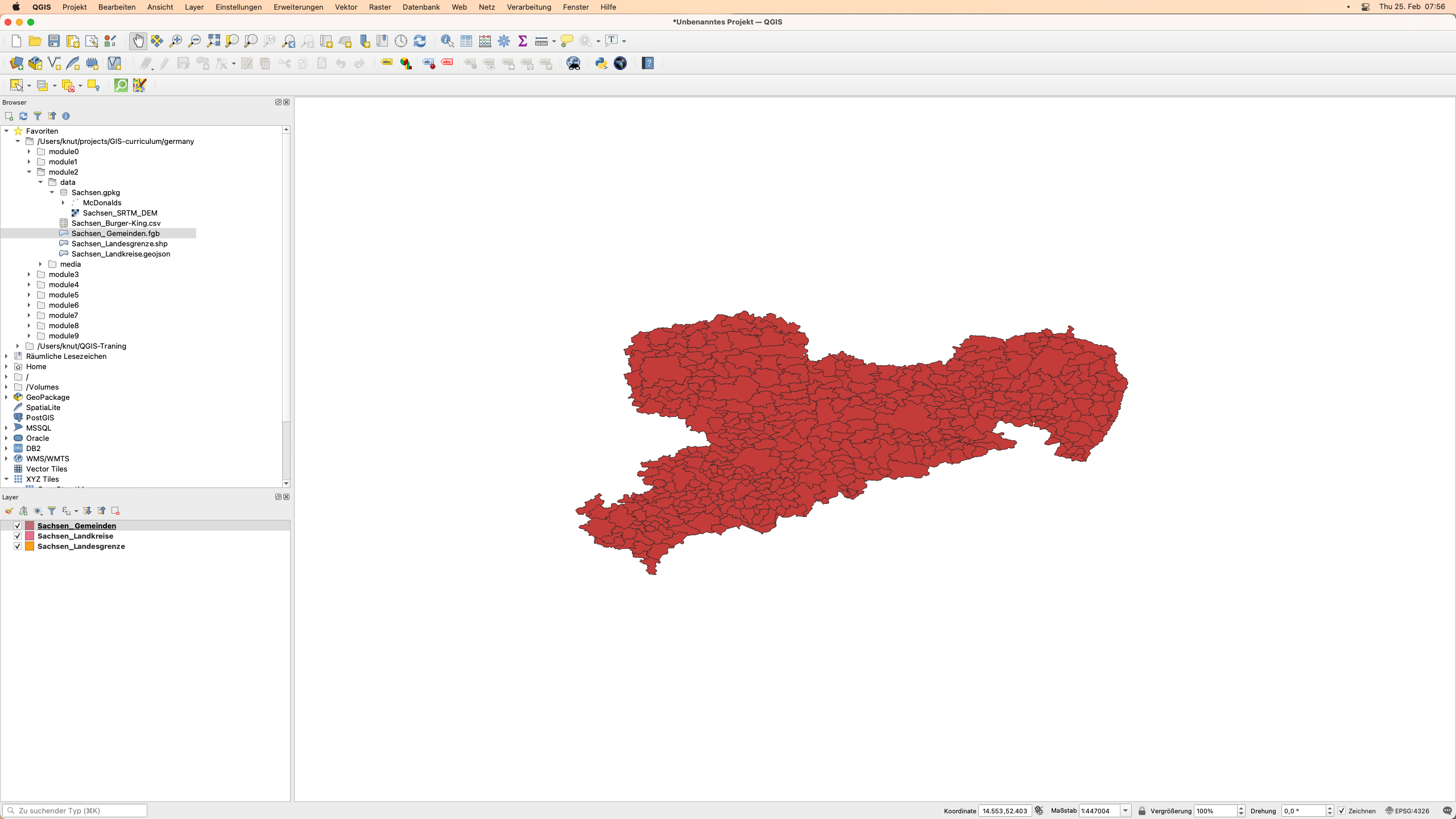Click Collapse All icon in Browser panel
Screen dimensions: 1456x819
(52, 116)
